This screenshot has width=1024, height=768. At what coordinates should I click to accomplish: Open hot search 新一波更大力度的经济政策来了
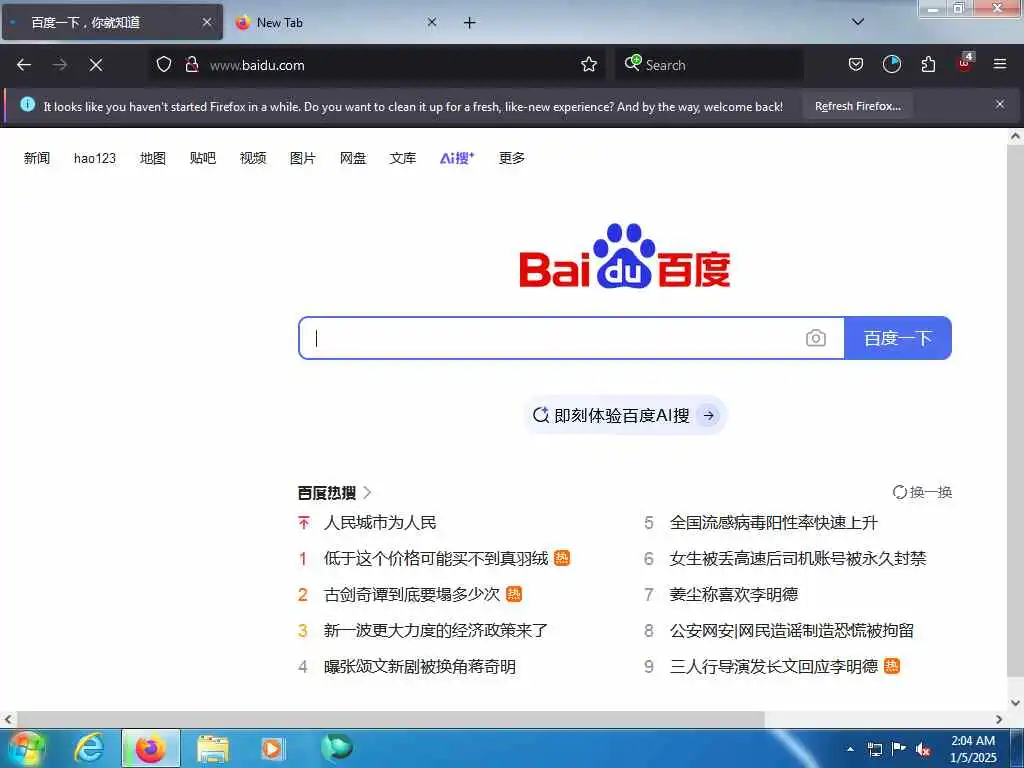pyautogui.click(x=436, y=630)
